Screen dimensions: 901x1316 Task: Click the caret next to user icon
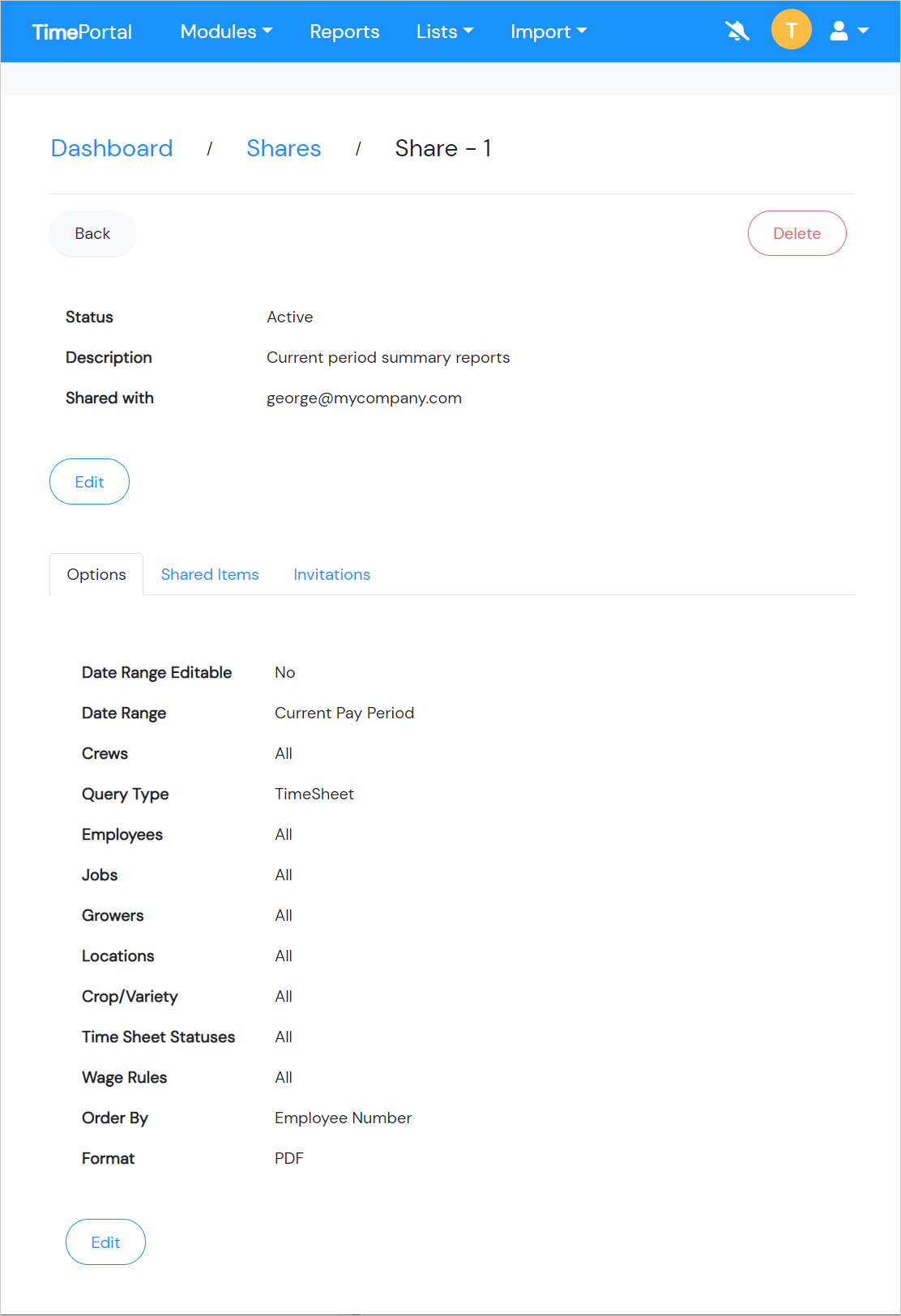(864, 31)
